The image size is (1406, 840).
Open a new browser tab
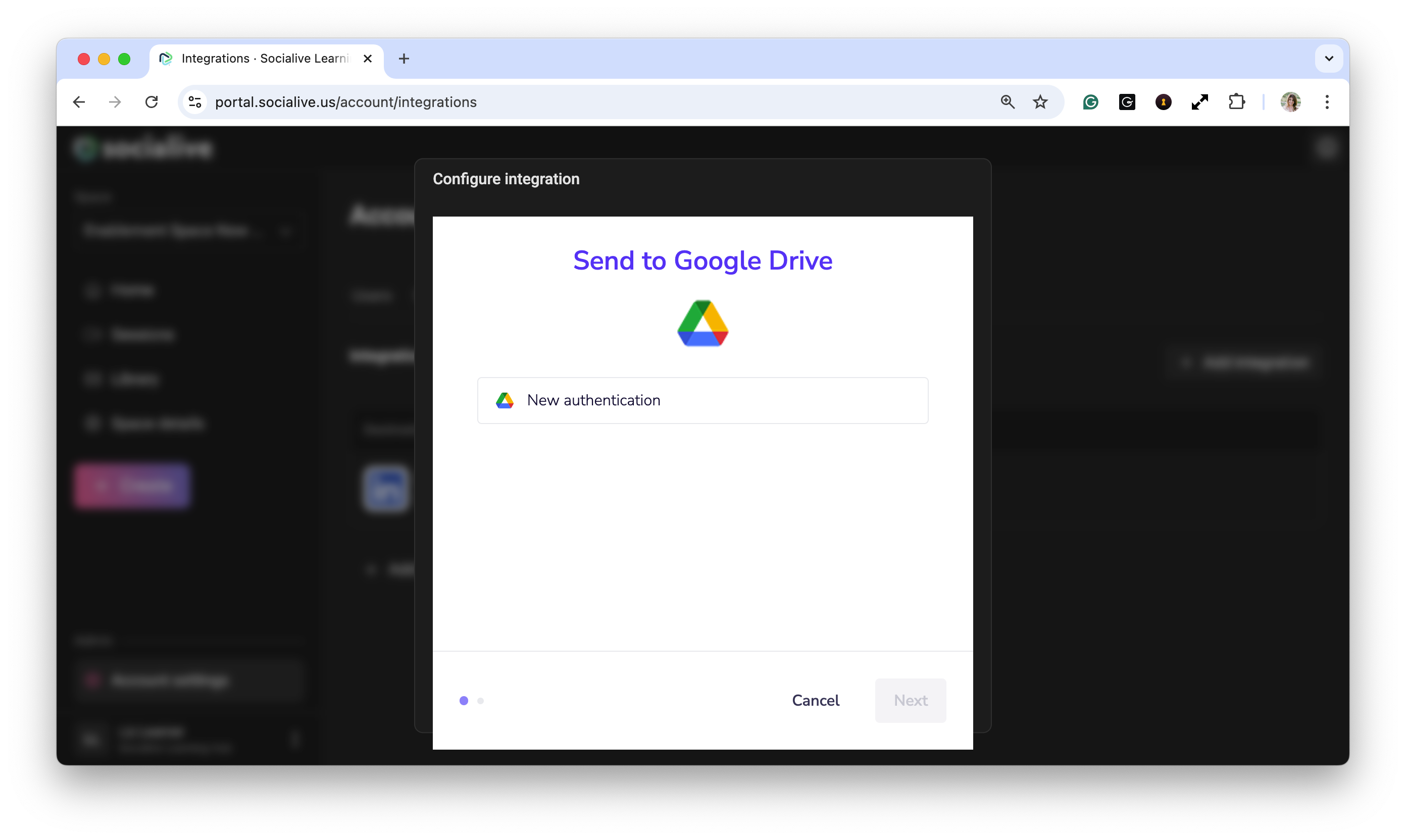coord(404,58)
